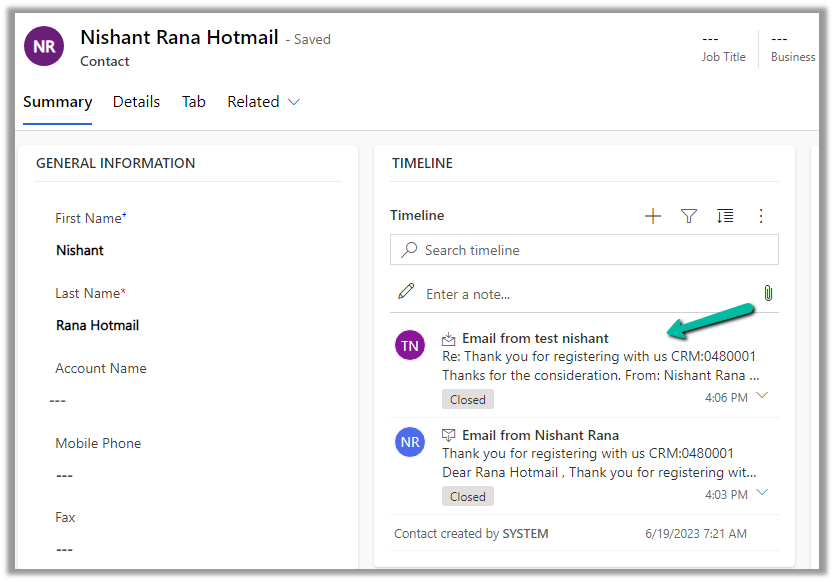Open the Email from Nishant Rana record
This screenshot has height=582, width=834.
[x=540, y=435]
